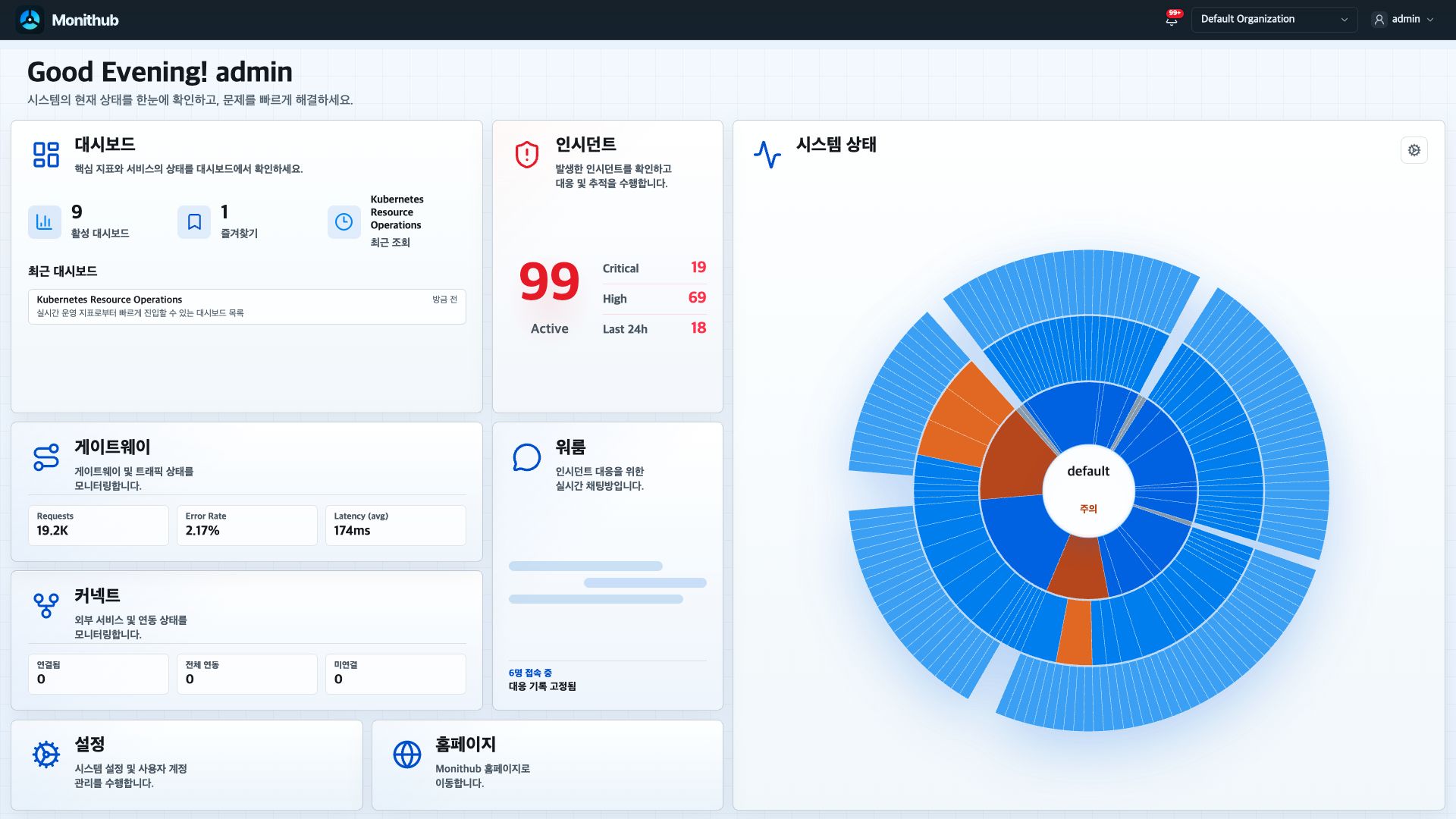Click the red incident shield icon
1456x819 pixels.
pyautogui.click(x=527, y=154)
